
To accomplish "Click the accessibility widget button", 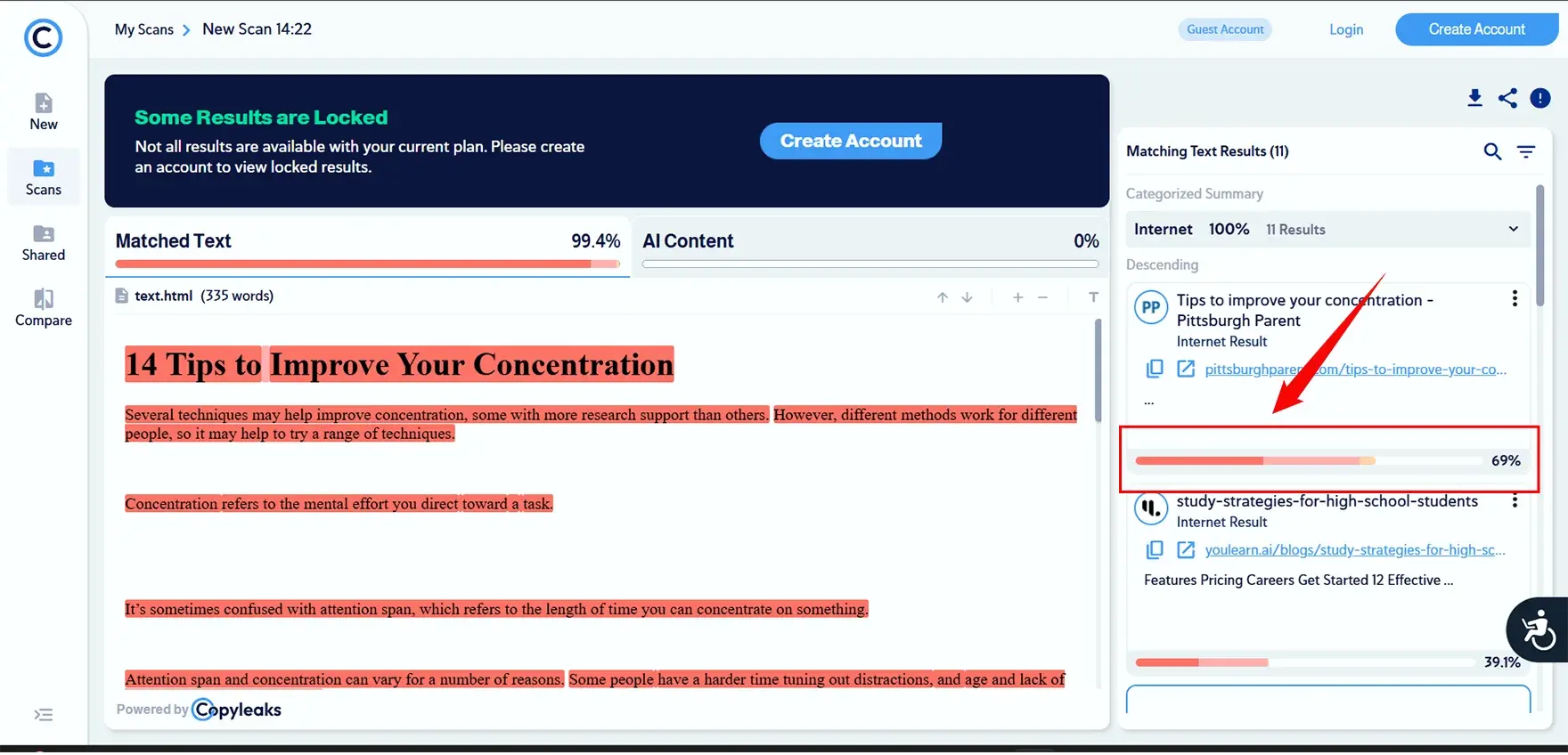I will click(x=1537, y=630).
